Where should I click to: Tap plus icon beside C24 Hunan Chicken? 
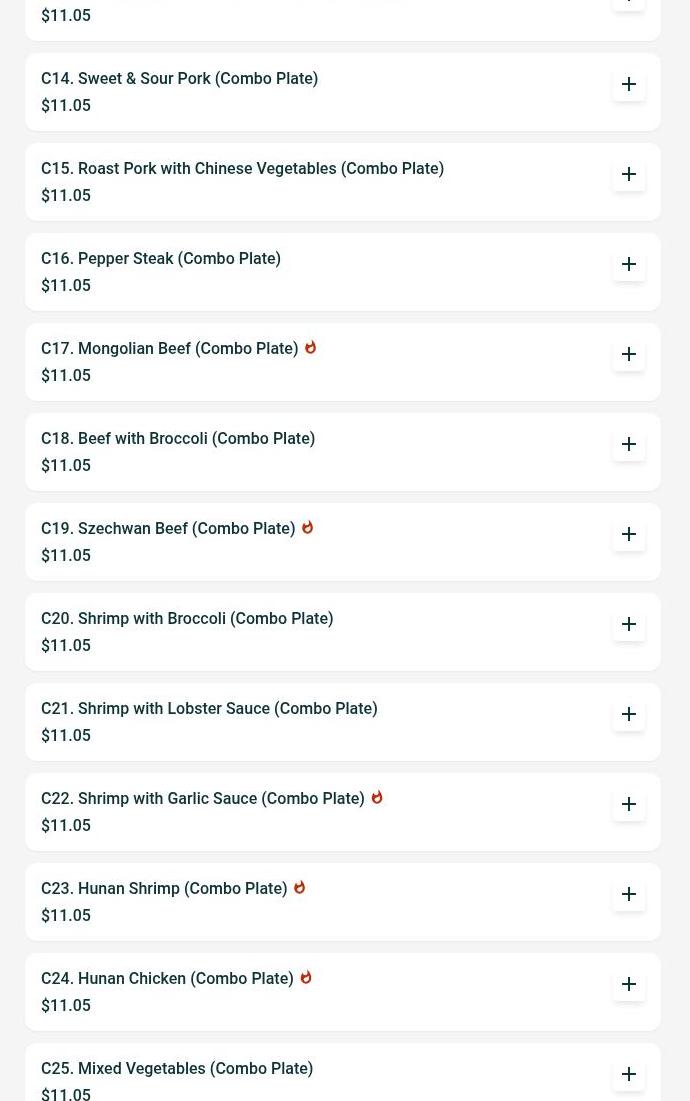629,984
